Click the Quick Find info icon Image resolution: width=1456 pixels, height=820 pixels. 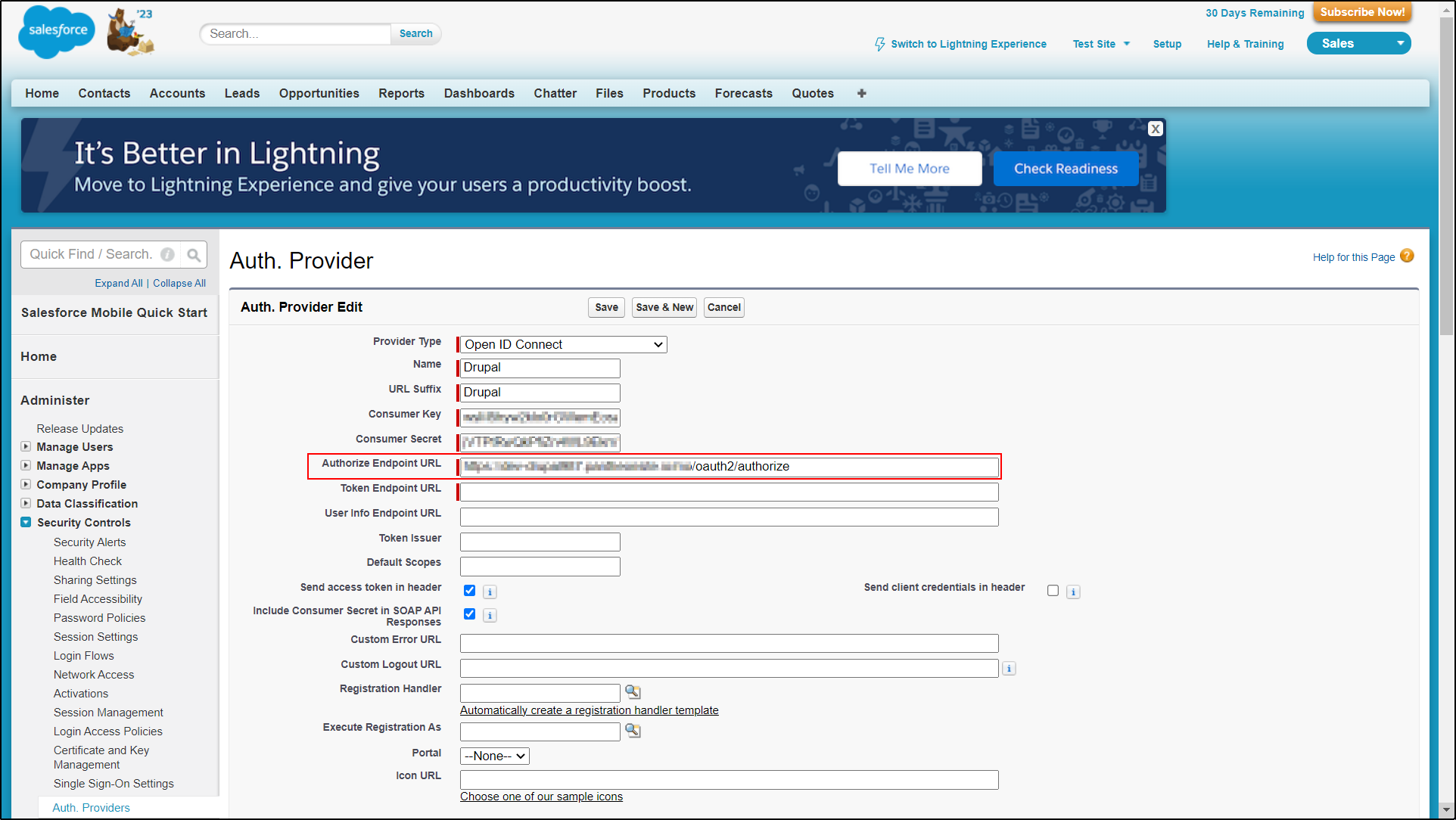click(168, 255)
